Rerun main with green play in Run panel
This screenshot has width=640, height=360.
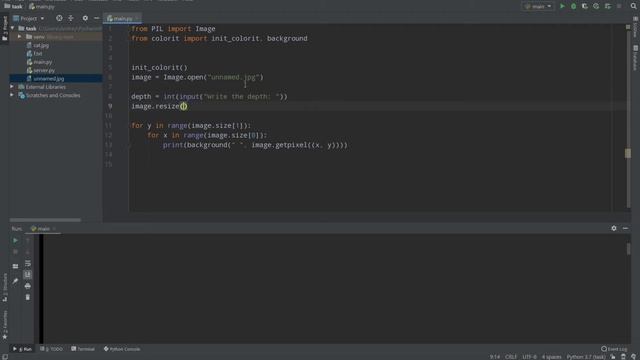pos(15,240)
